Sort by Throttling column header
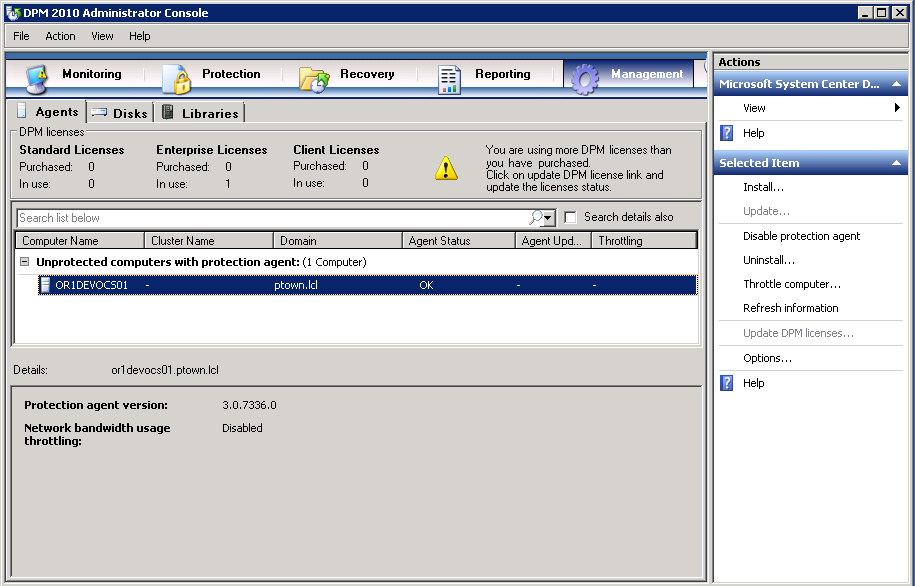915x586 pixels. [644, 240]
